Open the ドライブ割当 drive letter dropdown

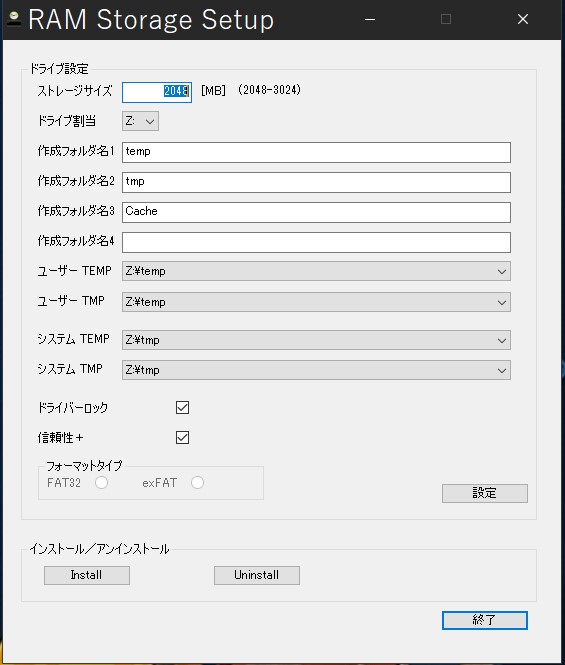[140, 121]
